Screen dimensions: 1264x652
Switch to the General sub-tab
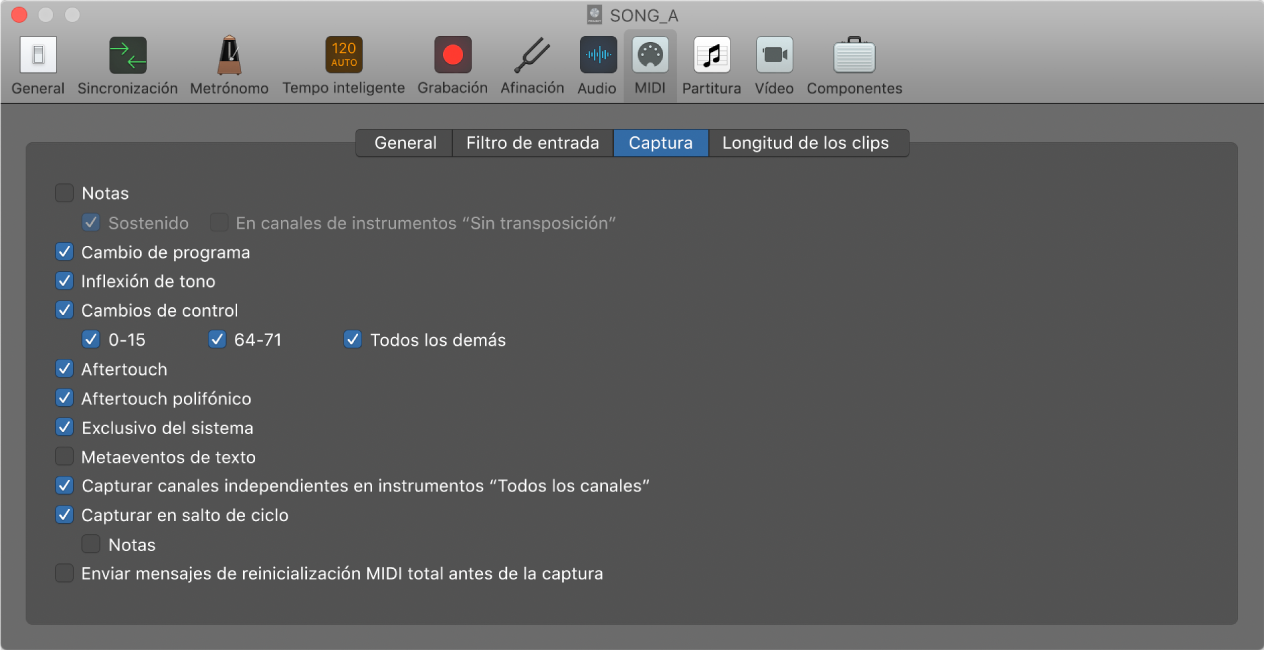pos(405,143)
